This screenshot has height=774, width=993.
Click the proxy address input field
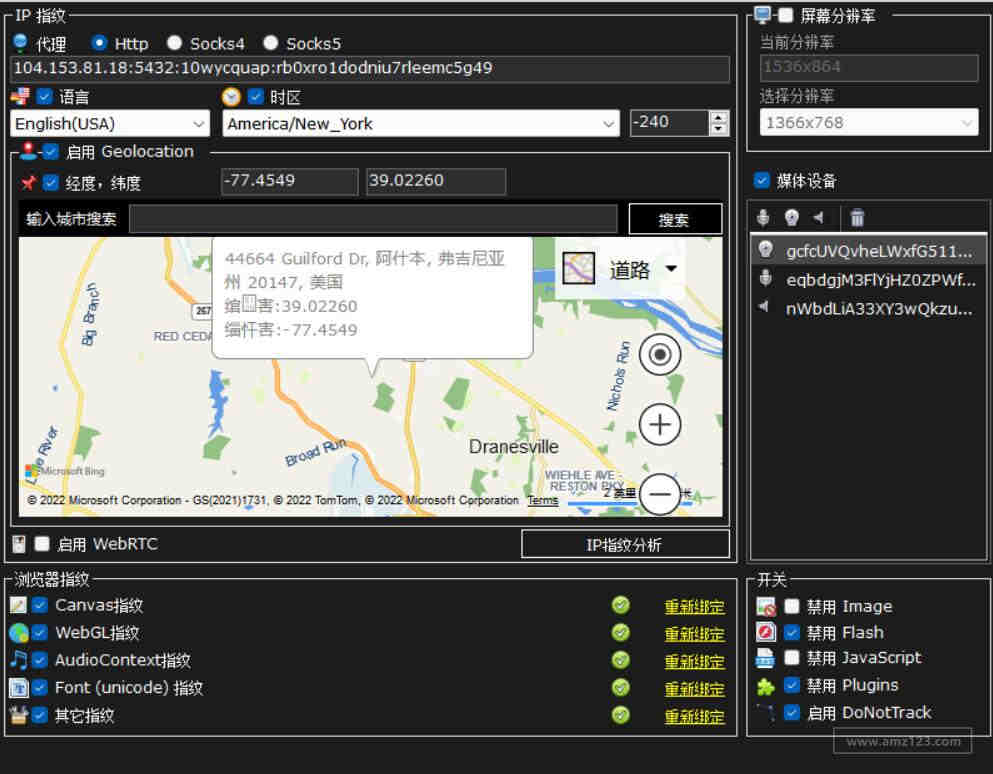pyautogui.click(x=370, y=68)
